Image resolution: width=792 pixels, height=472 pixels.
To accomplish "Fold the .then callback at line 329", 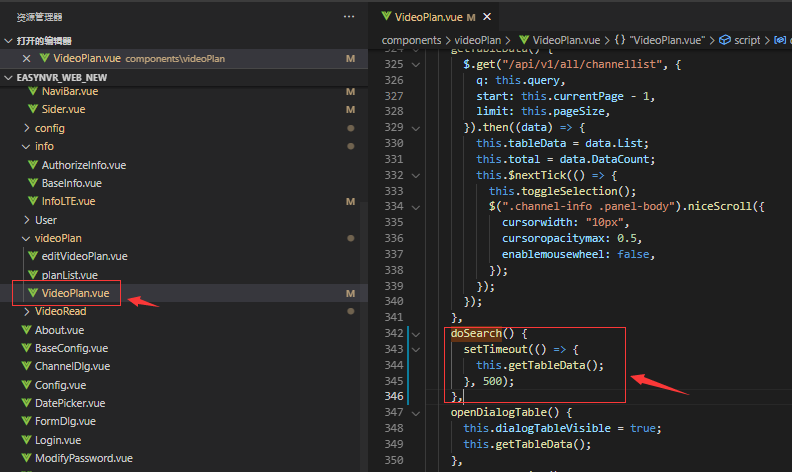I will tap(416, 128).
